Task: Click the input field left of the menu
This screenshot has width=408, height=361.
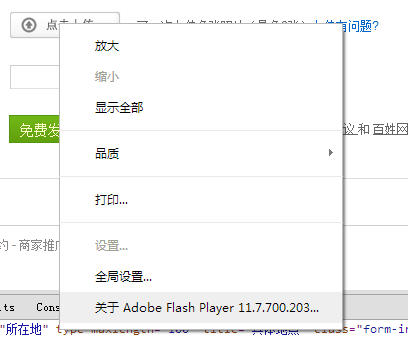Action: 35,77
